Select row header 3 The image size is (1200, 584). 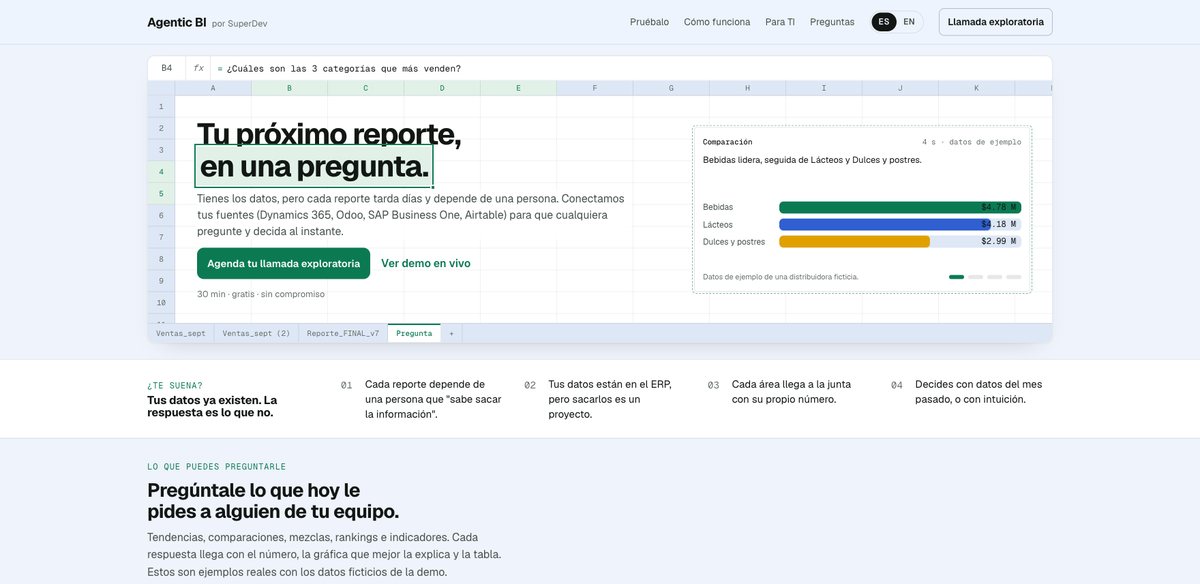click(x=161, y=150)
